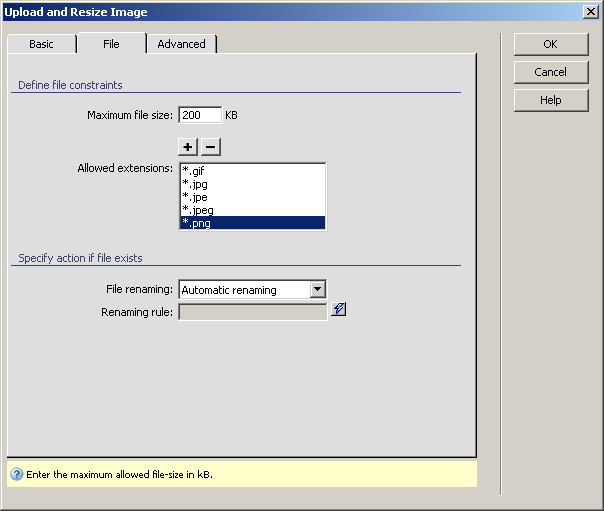The height and width of the screenshot is (511, 604).
Task: Click the Maximum file size field
Action: (x=199, y=115)
